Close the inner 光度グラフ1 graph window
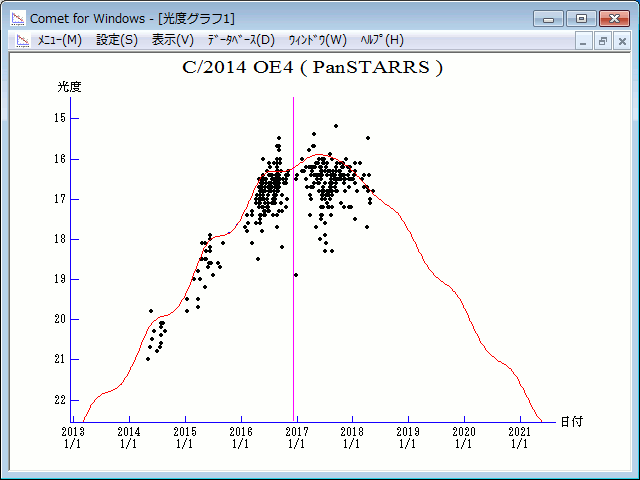The width and height of the screenshot is (640, 480). point(621,41)
